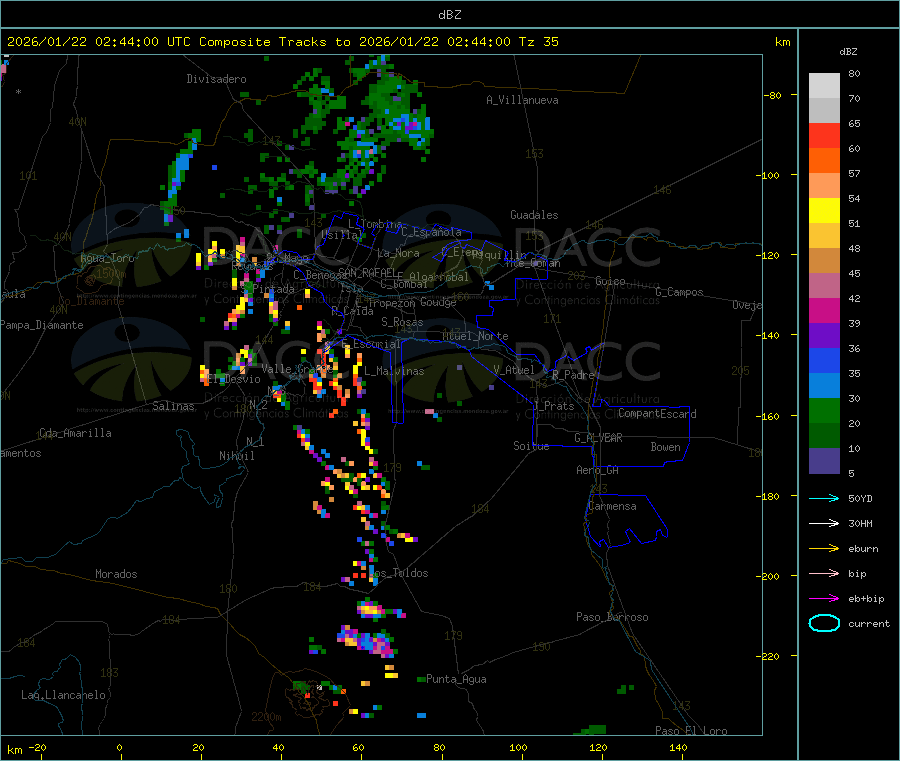Click the L_Malvinas map label

point(394,371)
